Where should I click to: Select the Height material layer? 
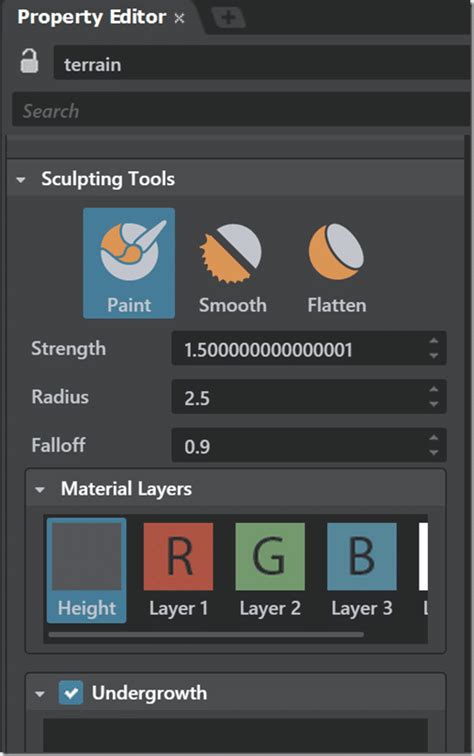click(x=87, y=570)
